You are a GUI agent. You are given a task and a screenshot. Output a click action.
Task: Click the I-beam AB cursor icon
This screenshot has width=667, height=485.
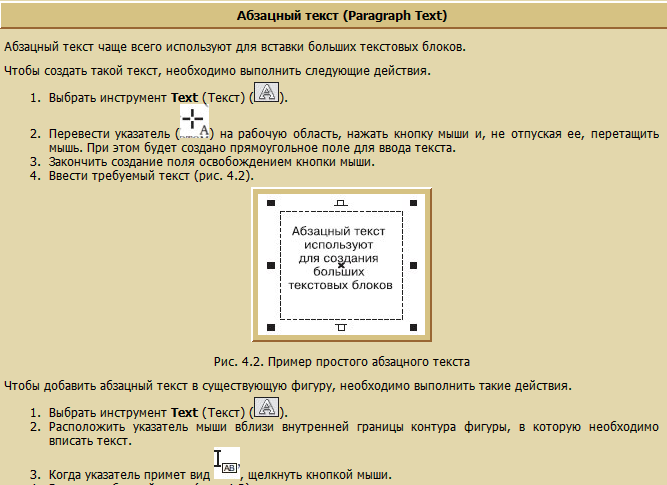227,463
